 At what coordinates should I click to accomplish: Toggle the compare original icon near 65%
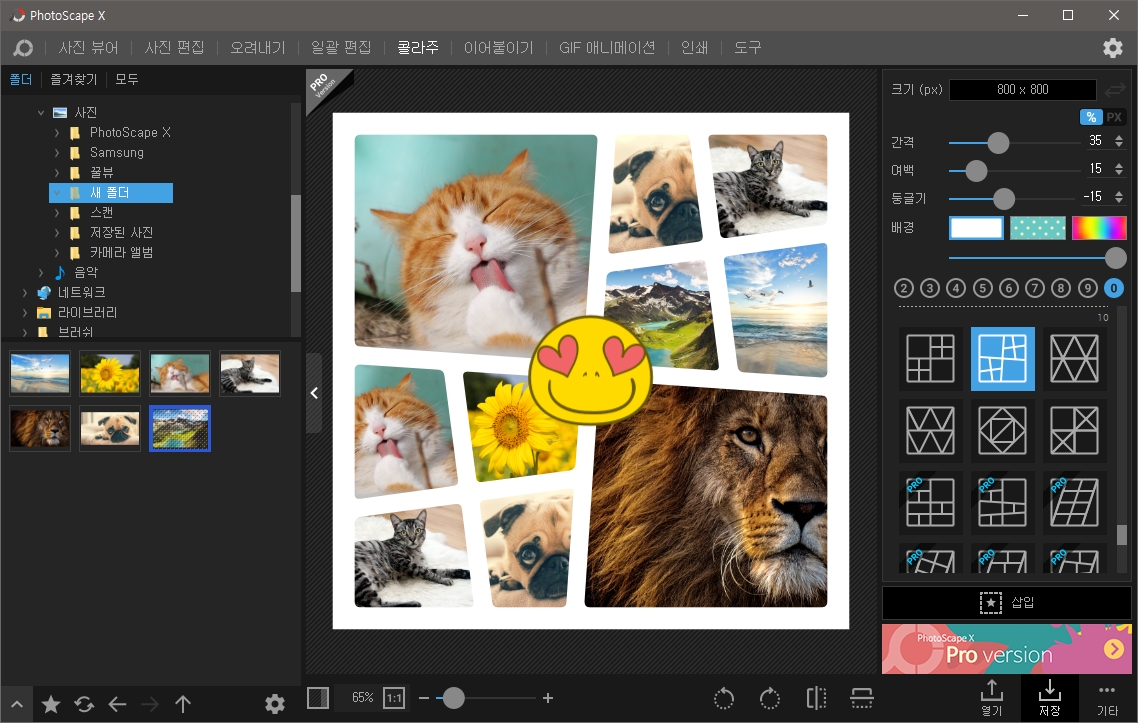(318, 698)
